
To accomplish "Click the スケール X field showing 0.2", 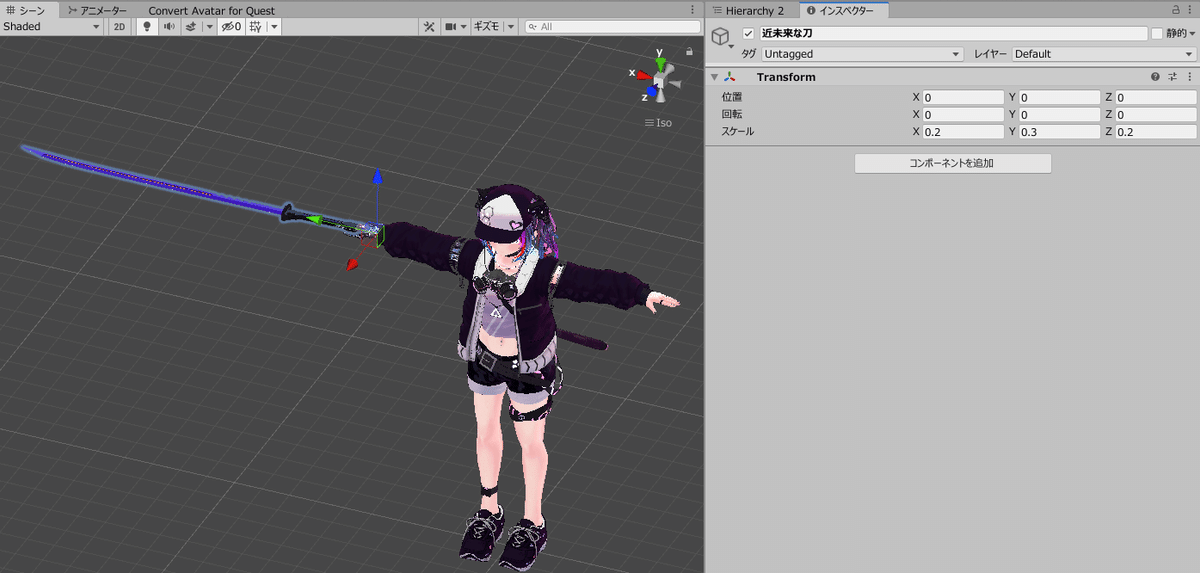I will pyautogui.click(x=963, y=132).
